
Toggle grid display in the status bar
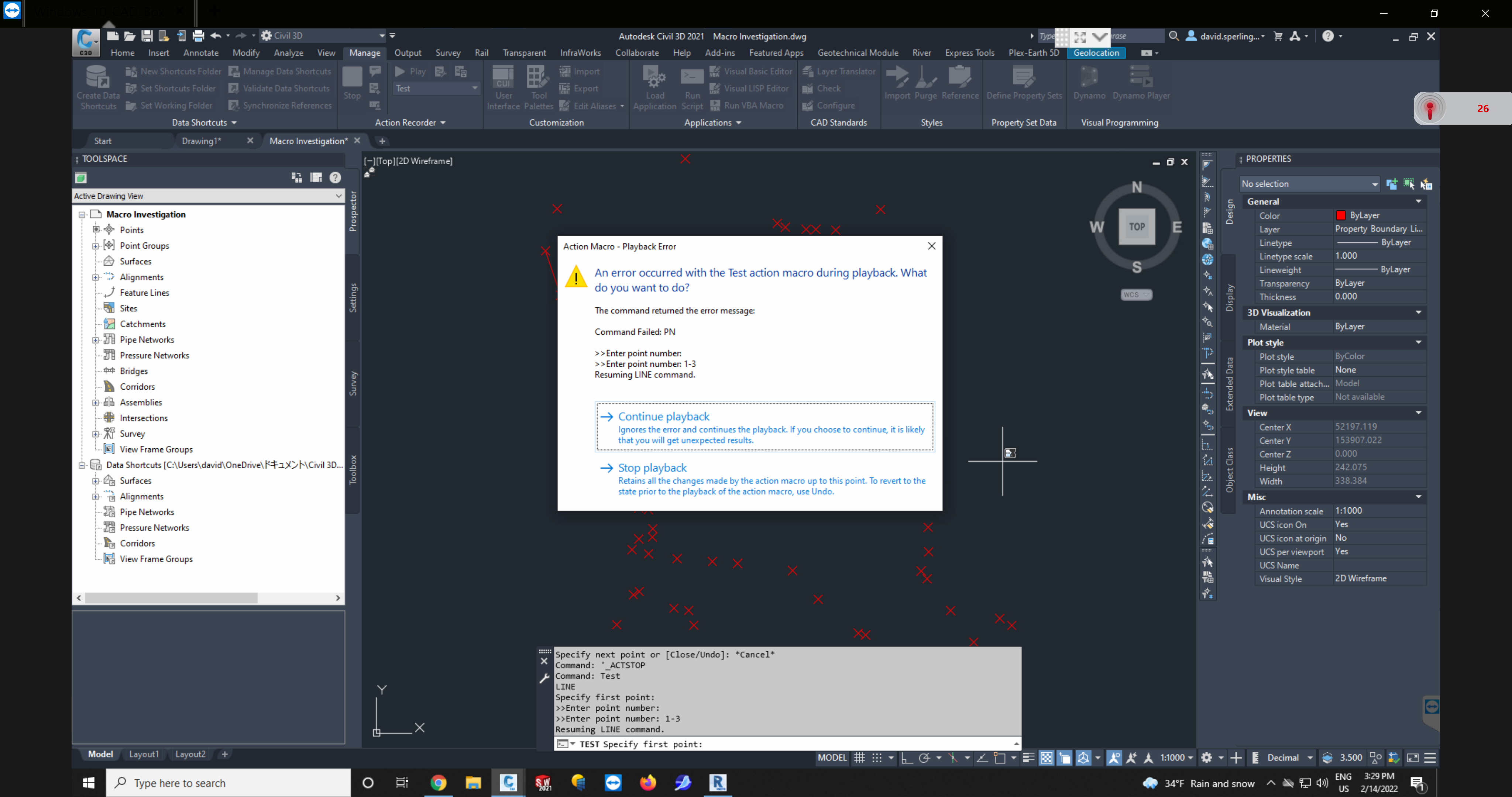[859, 758]
